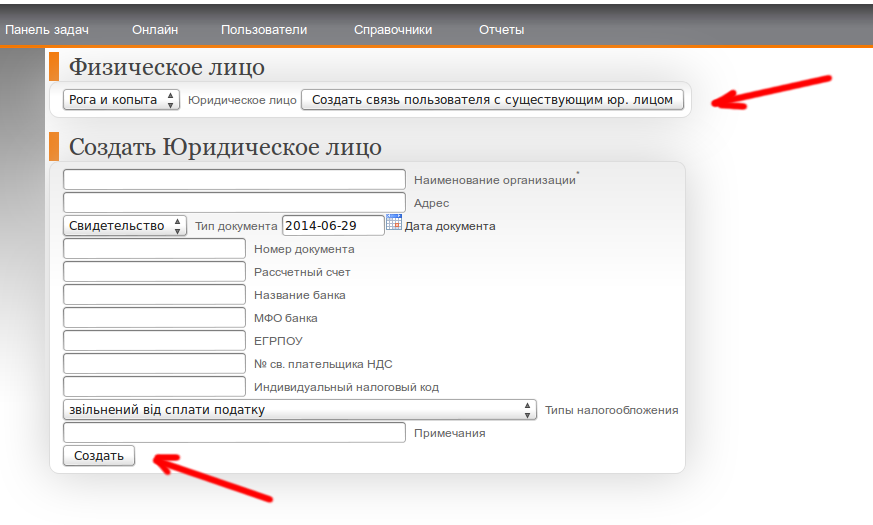Open the Справочники menu
Screen dimensions: 873x525
click(x=393, y=30)
